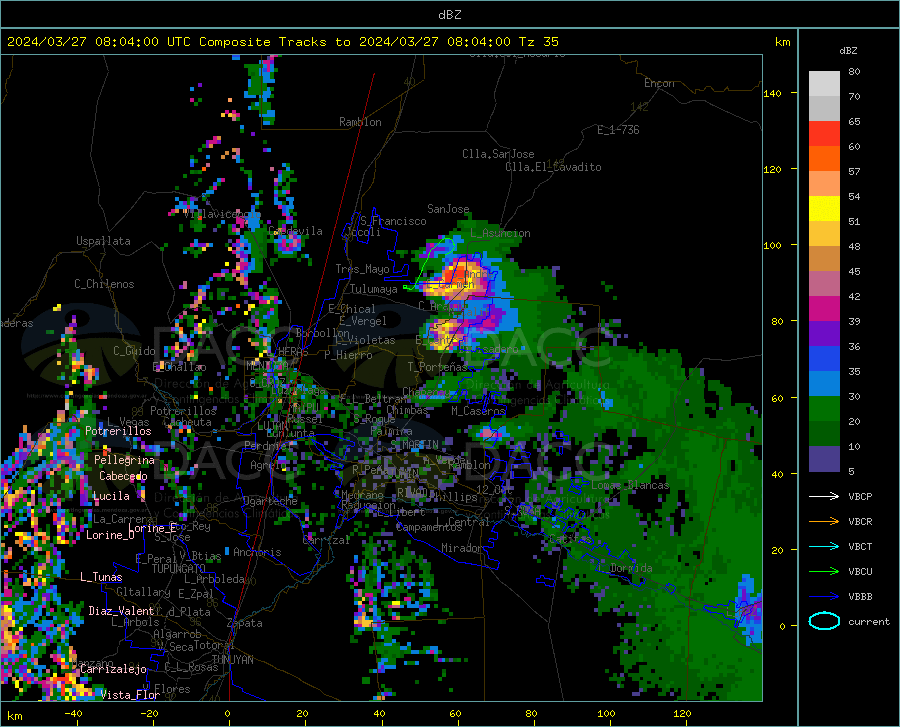Click the 'Diaz_Valent' map label

121,611
